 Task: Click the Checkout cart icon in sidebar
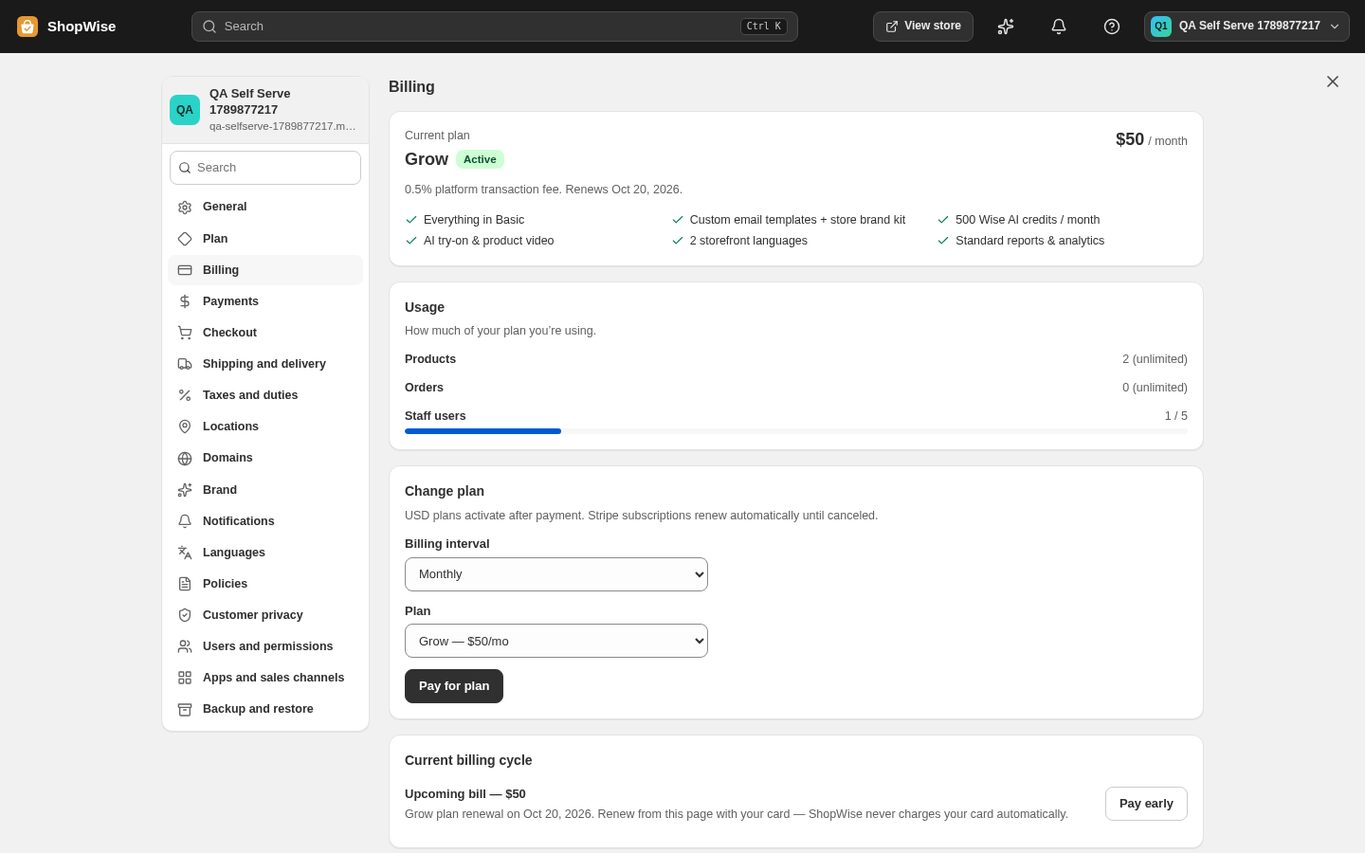[x=185, y=333]
